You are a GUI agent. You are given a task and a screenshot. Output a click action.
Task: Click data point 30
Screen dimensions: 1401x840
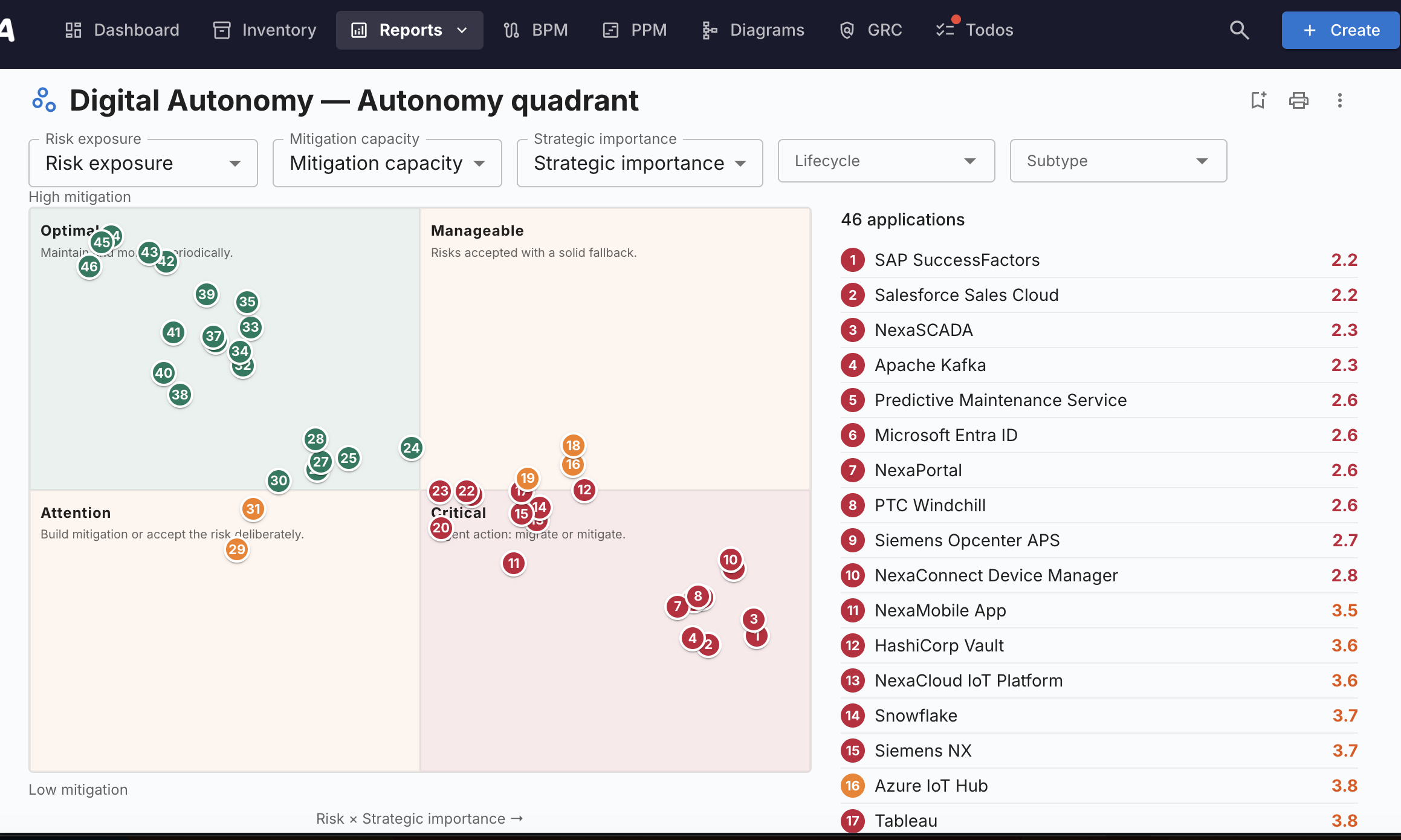pos(279,481)
